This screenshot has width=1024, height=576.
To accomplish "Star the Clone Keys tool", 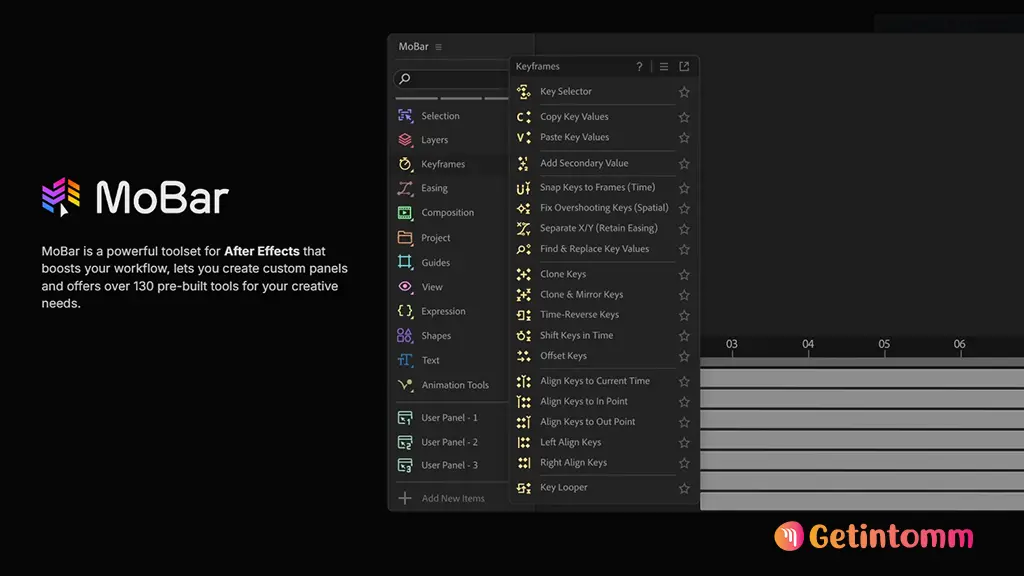I will point(684,275).
